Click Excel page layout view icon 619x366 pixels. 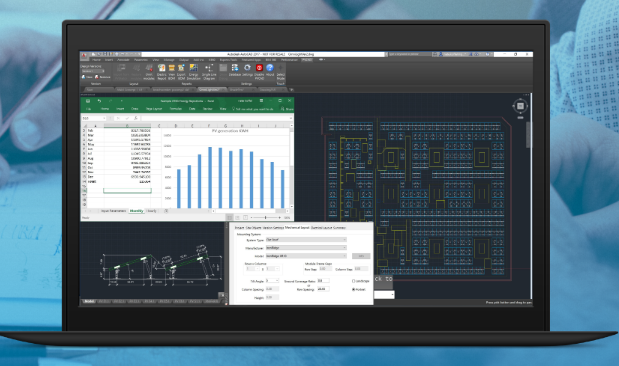(x=237, y=218)
